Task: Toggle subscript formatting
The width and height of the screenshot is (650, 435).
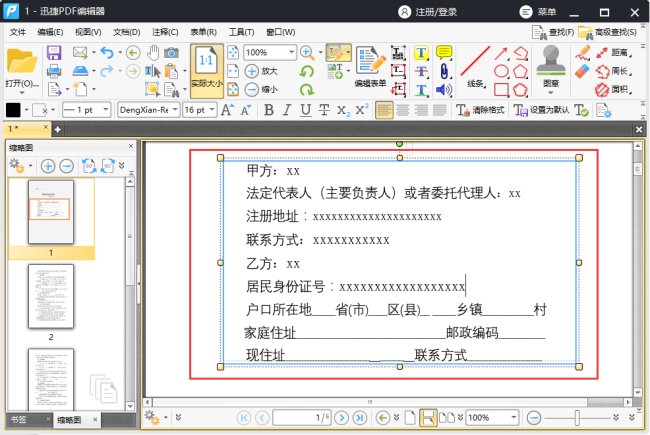Action: [x=343, y=110]
